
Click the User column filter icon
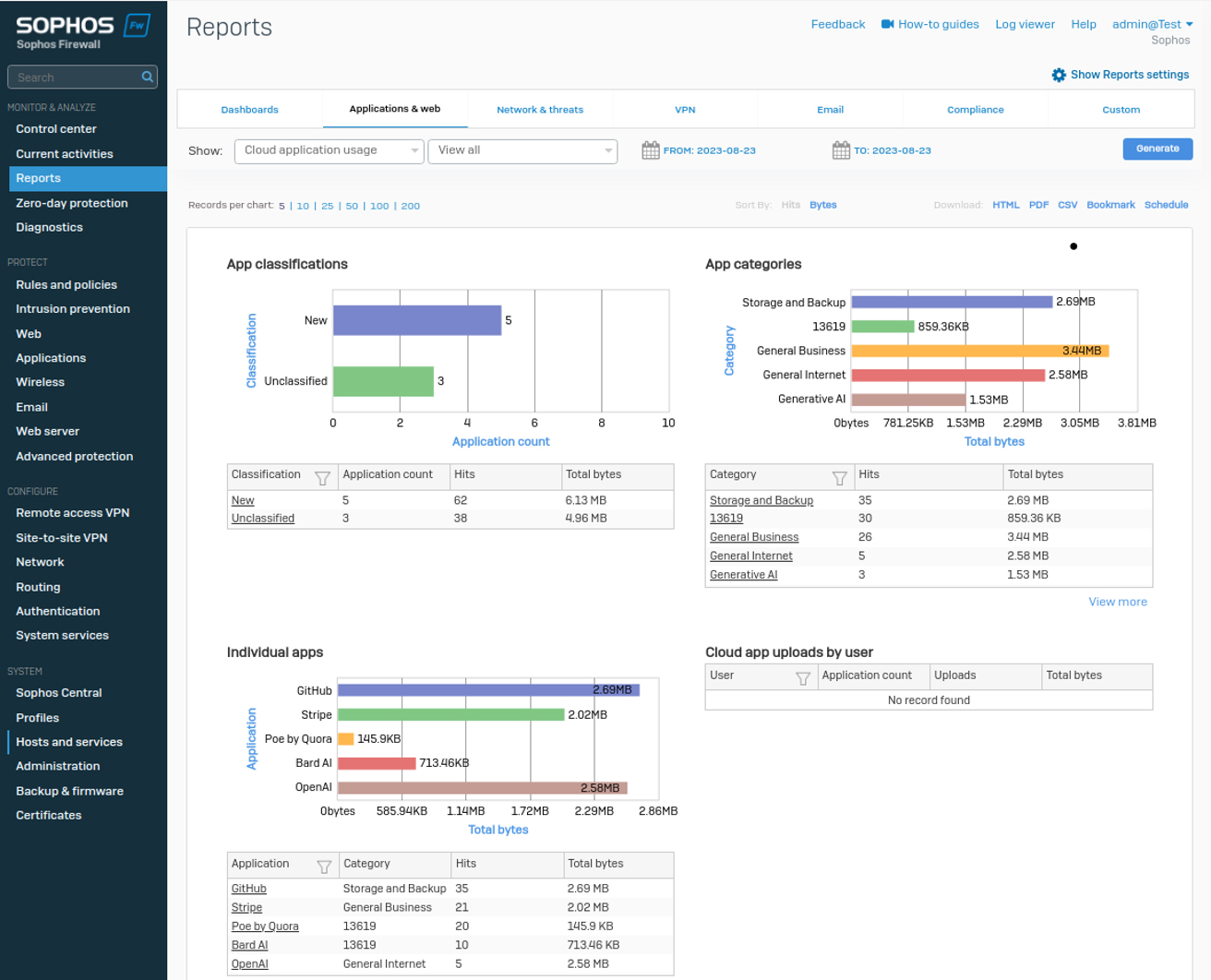803,678
